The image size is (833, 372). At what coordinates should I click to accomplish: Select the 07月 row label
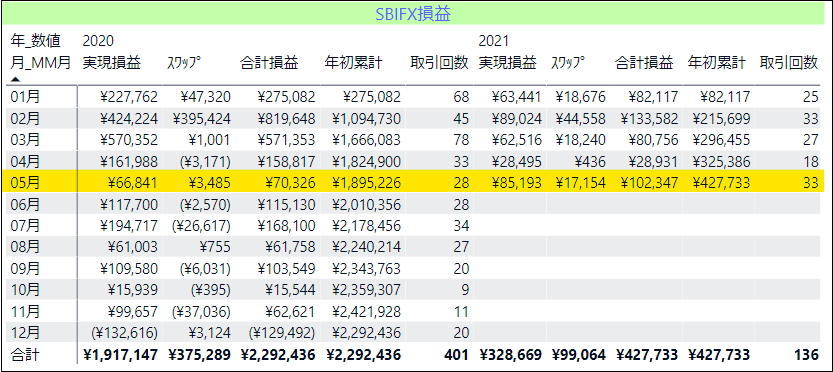[26, 225]
